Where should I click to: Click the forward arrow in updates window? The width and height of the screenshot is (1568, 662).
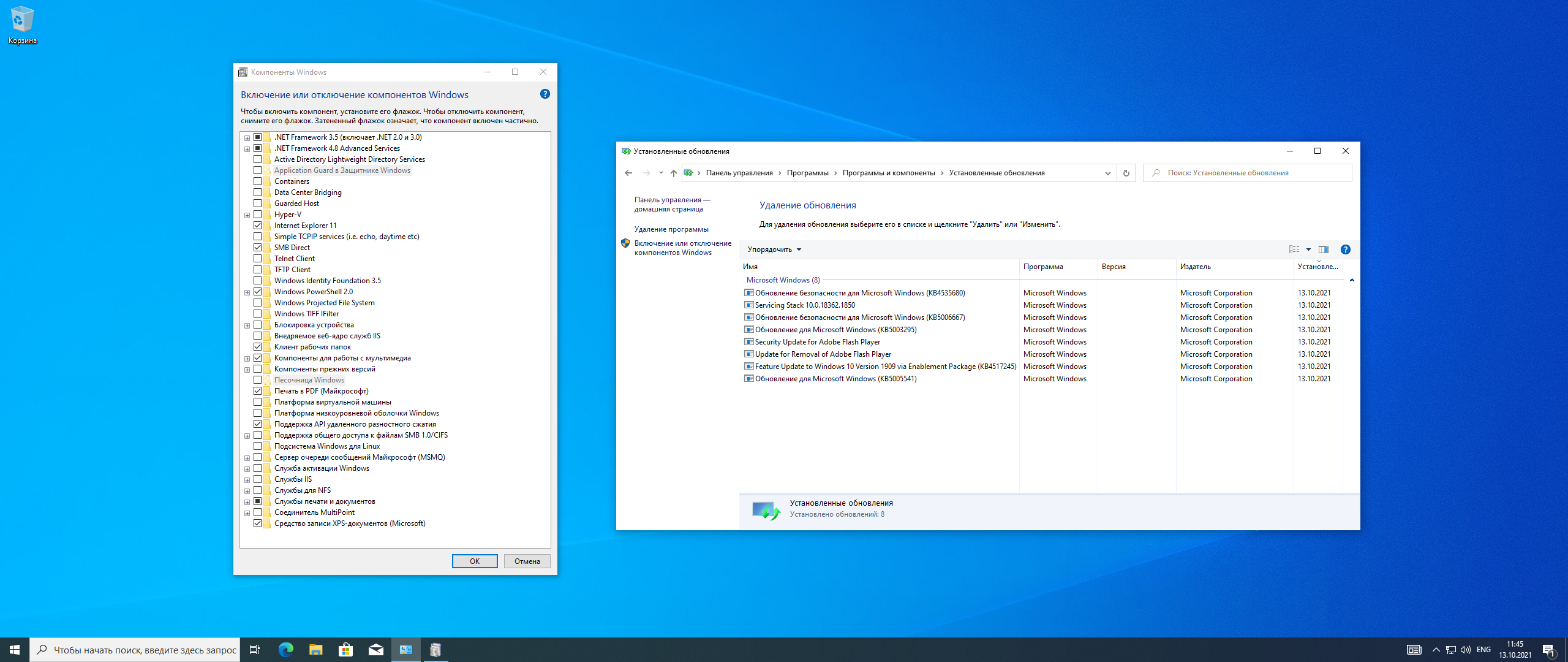(x=646, y=173)
